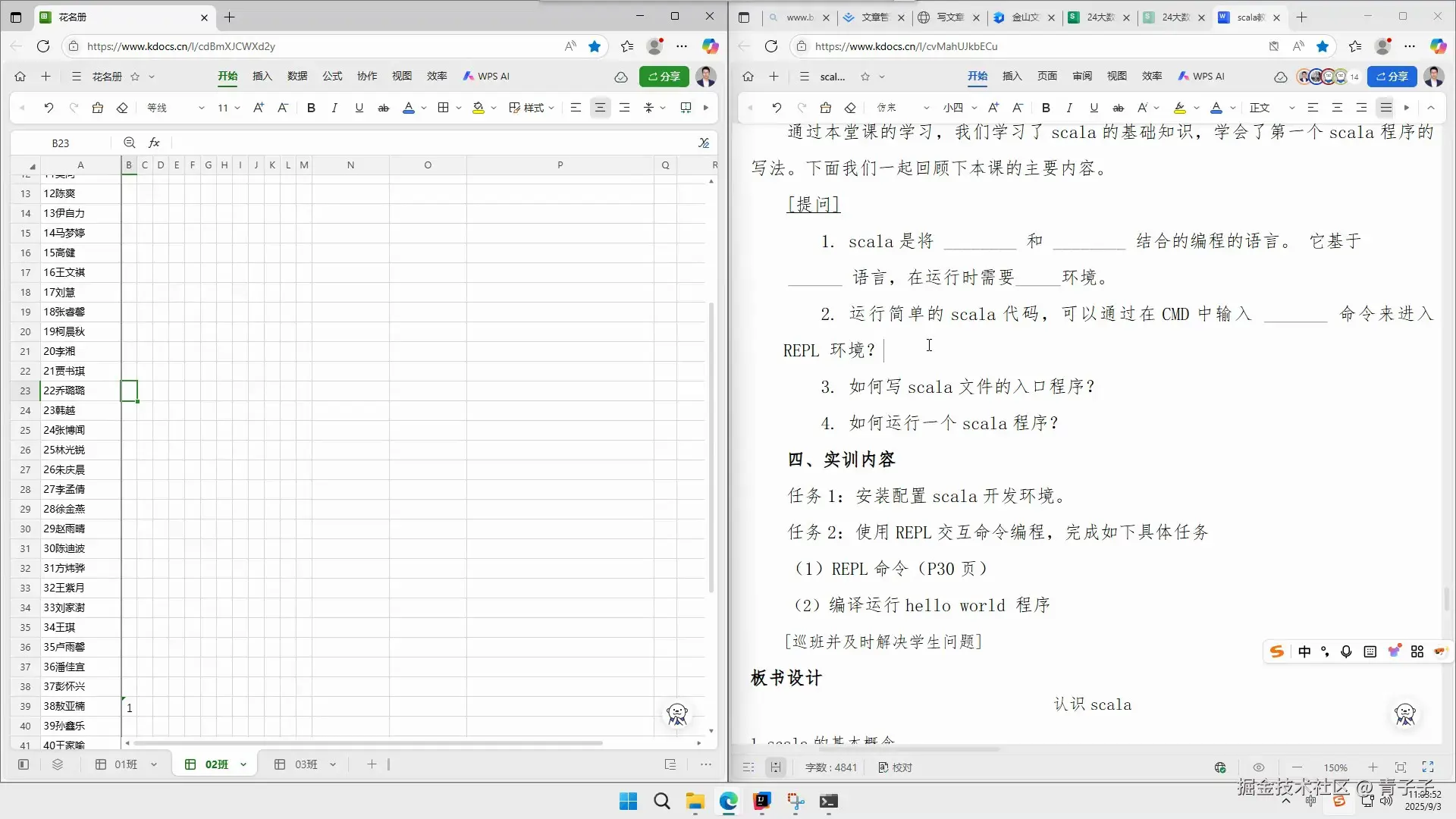Switch to the 03班 sheet tab
Viewport: 1456px width, 819px height.
(x=306, y=764)
